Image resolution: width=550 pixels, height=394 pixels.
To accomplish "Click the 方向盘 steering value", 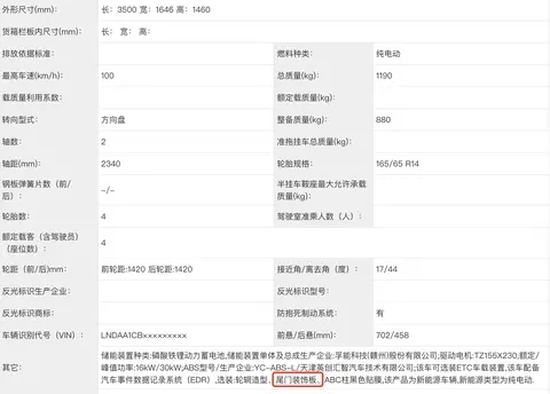I will (x=113, y=120).
